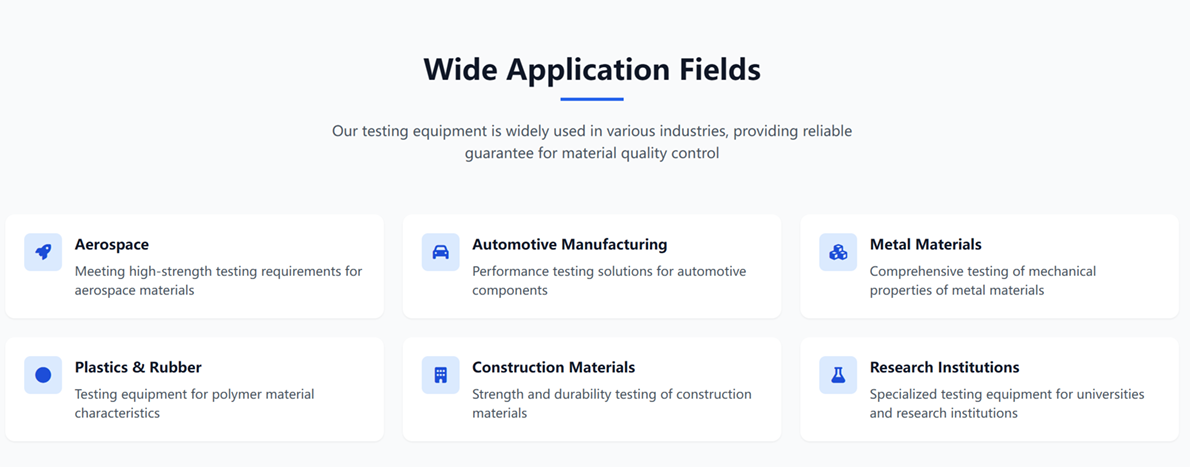Click the automotive components description text
This screenshot has height=467, width=1190.
click(609, 280)
